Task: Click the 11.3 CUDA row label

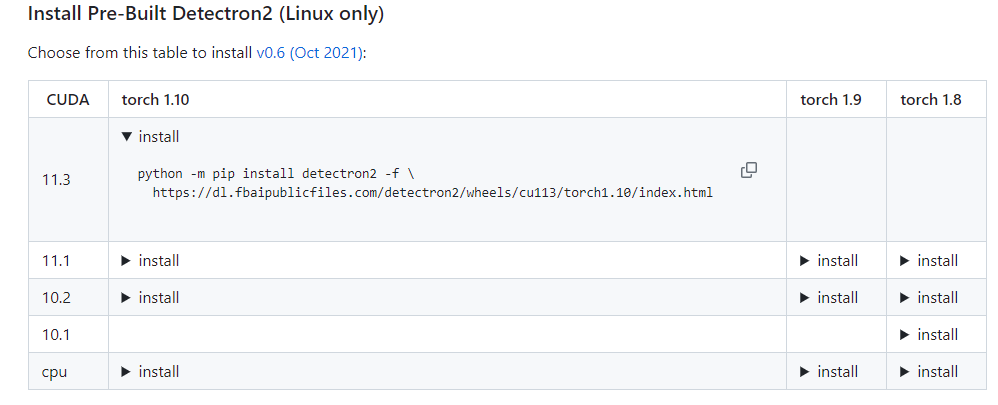Action: point(56,180)
